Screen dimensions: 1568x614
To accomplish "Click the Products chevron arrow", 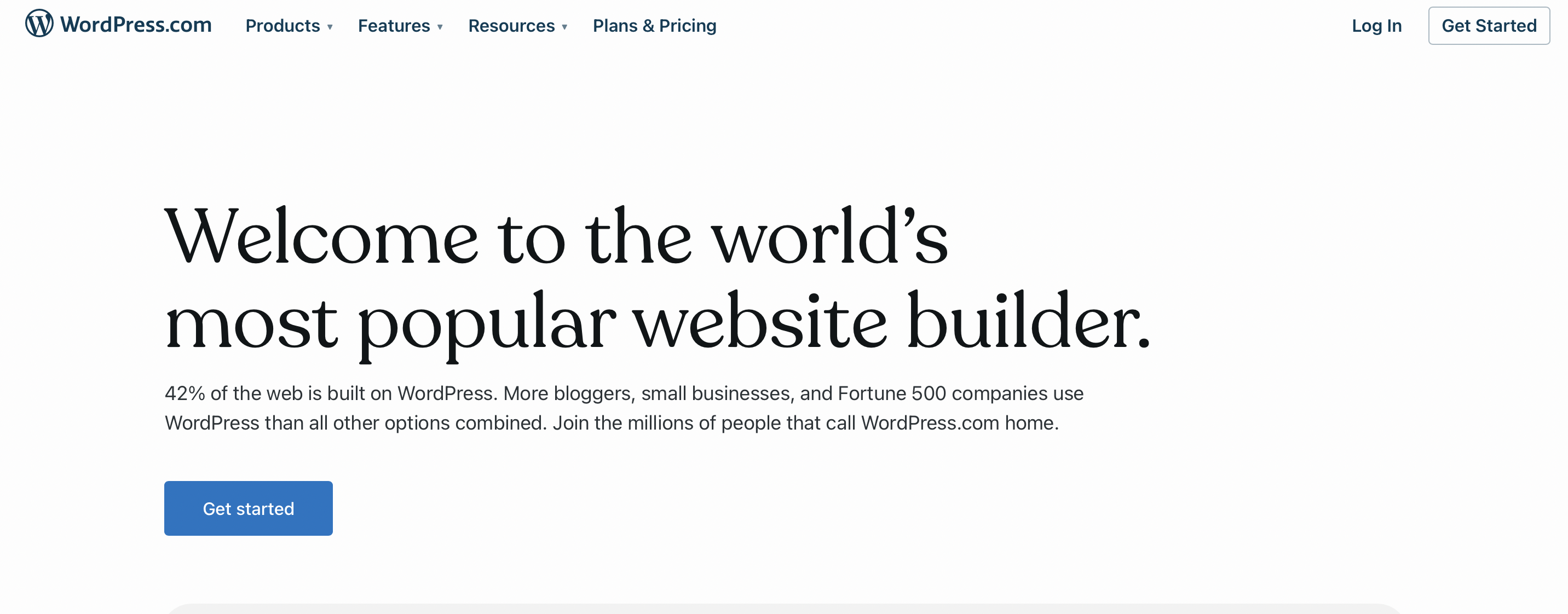I will click(x=331, y=27).
